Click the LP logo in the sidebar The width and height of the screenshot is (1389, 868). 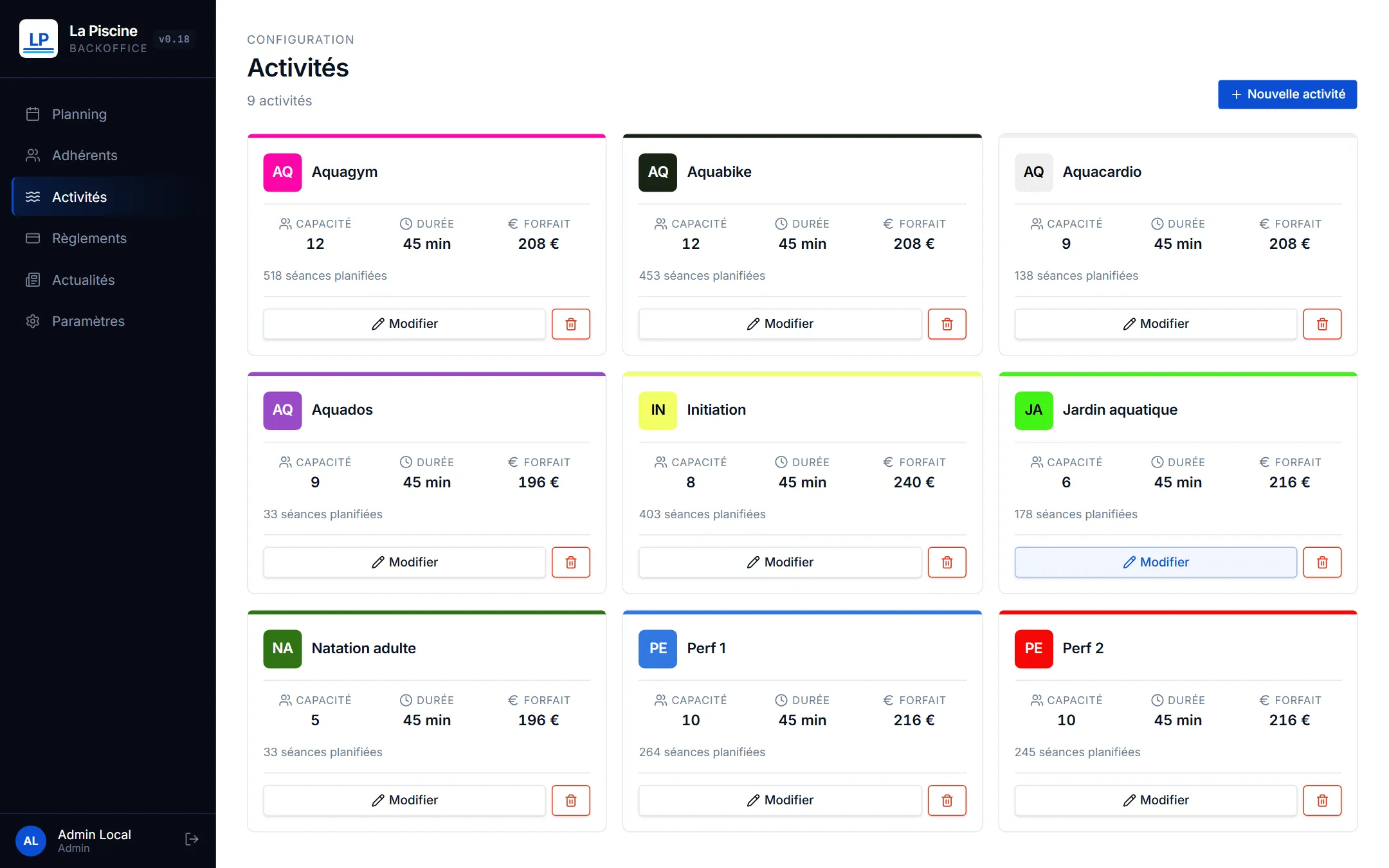pos(39,39)
